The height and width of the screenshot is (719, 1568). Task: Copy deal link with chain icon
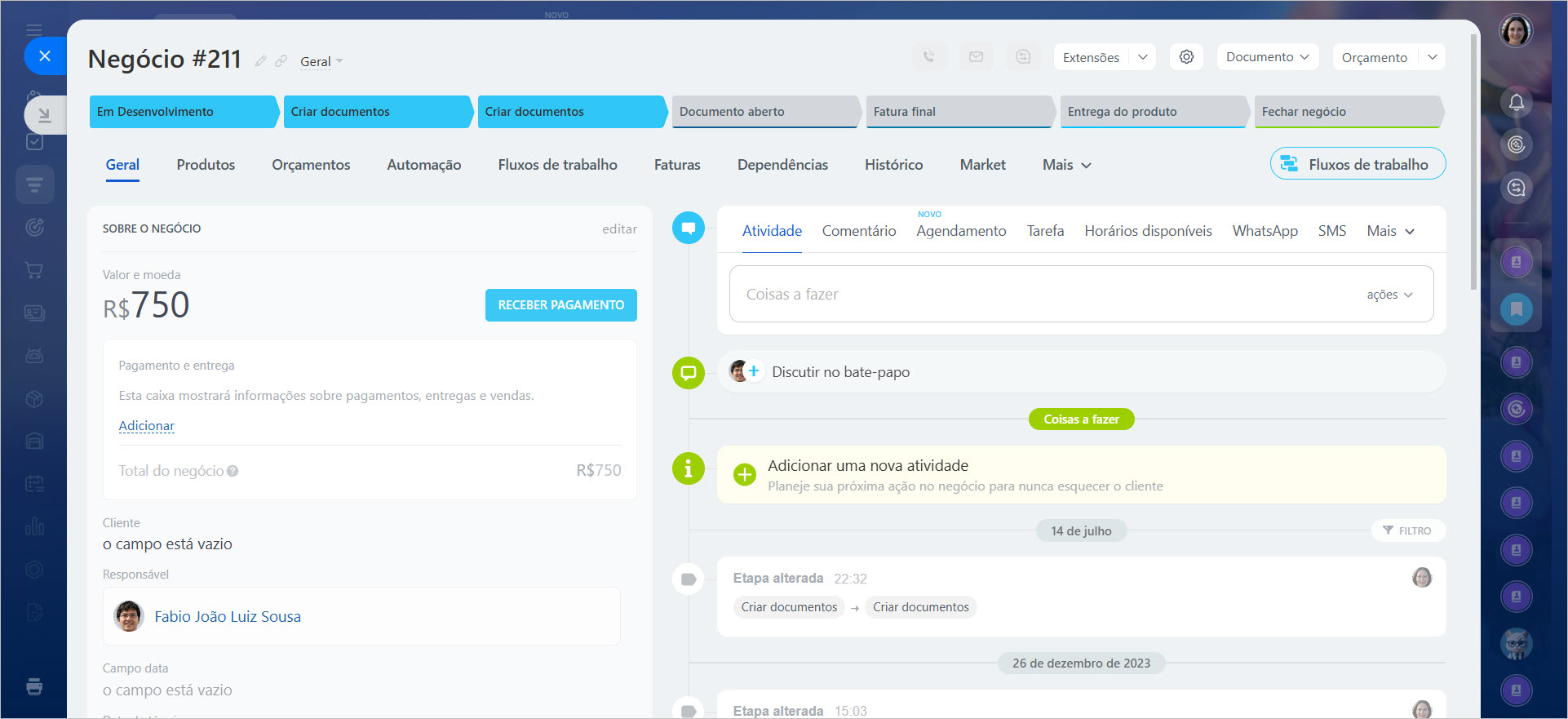coord(281,61)
